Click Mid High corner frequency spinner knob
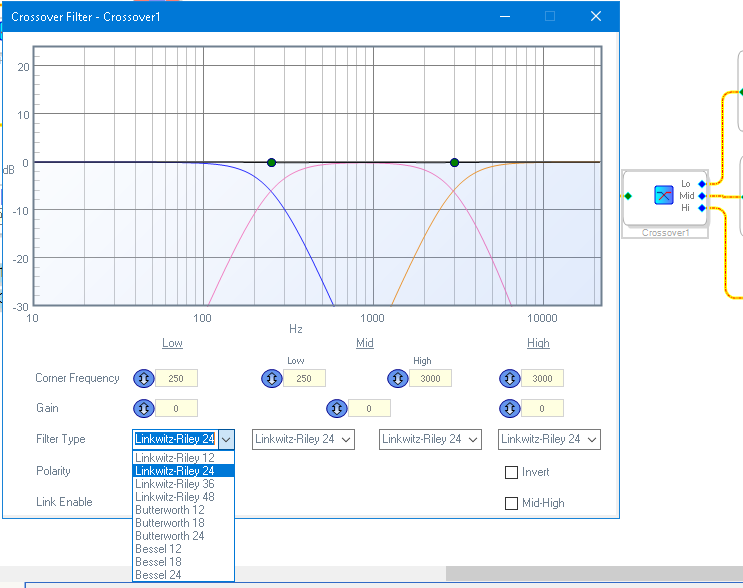This screenshot has height=588, width=743. (x=398, y=379)
